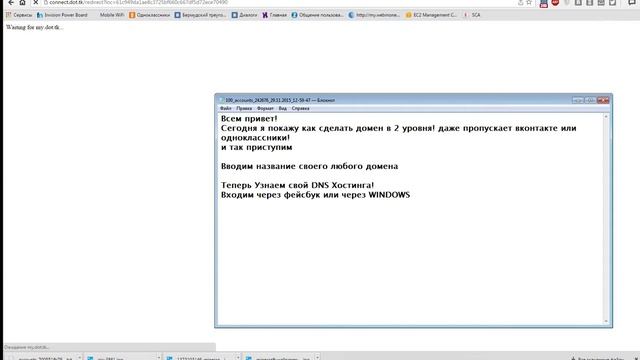The image size is (640, 360).
Task: Go back using the browser back arrow
Action: [11, 2]
